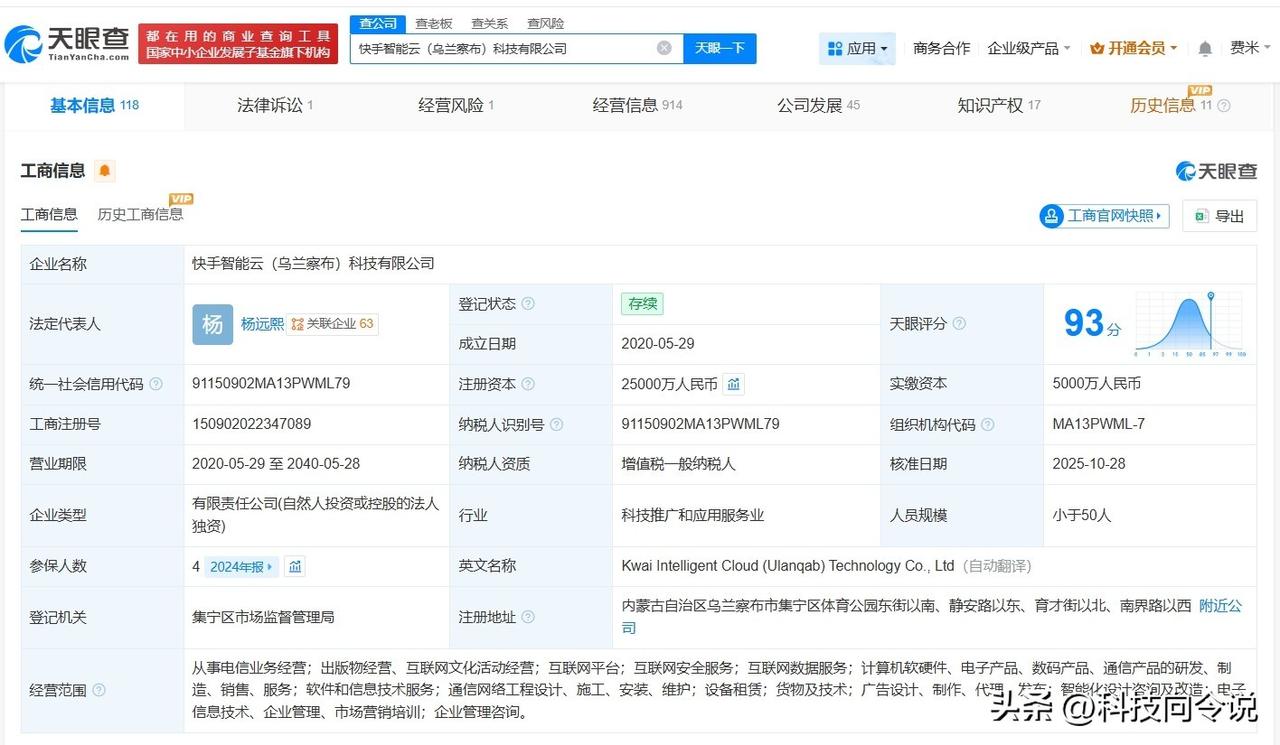Click the help icon next to 经营范围

click(x=99, y=690)
